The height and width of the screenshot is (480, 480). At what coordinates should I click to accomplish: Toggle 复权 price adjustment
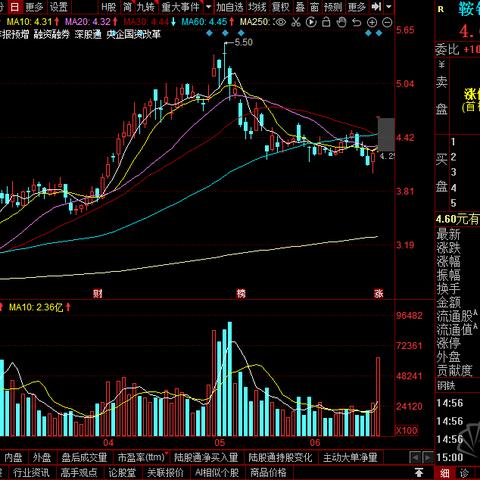(280, 7)
